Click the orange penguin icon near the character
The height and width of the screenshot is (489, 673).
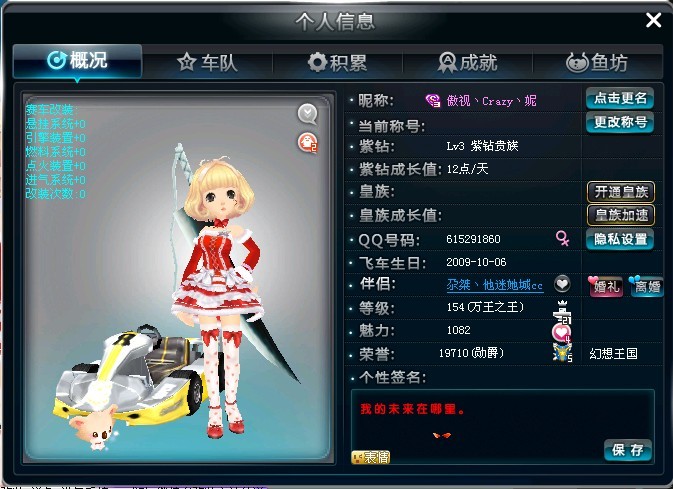(307, 143)
